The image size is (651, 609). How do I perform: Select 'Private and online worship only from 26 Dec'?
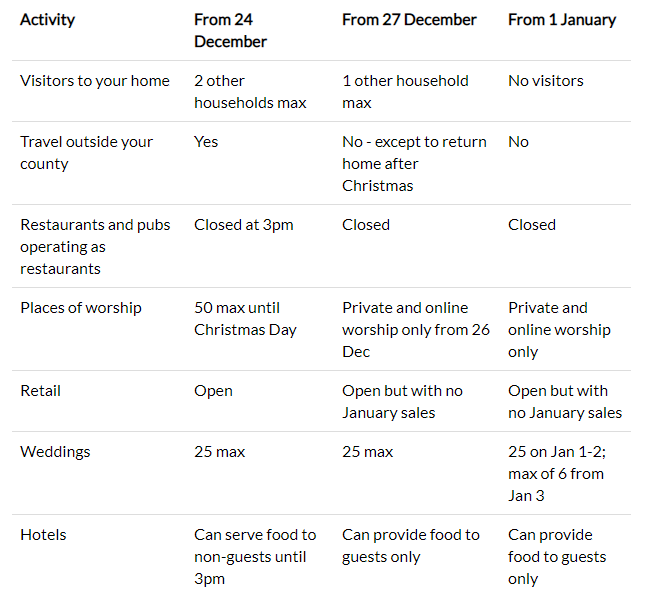point(416,330)
